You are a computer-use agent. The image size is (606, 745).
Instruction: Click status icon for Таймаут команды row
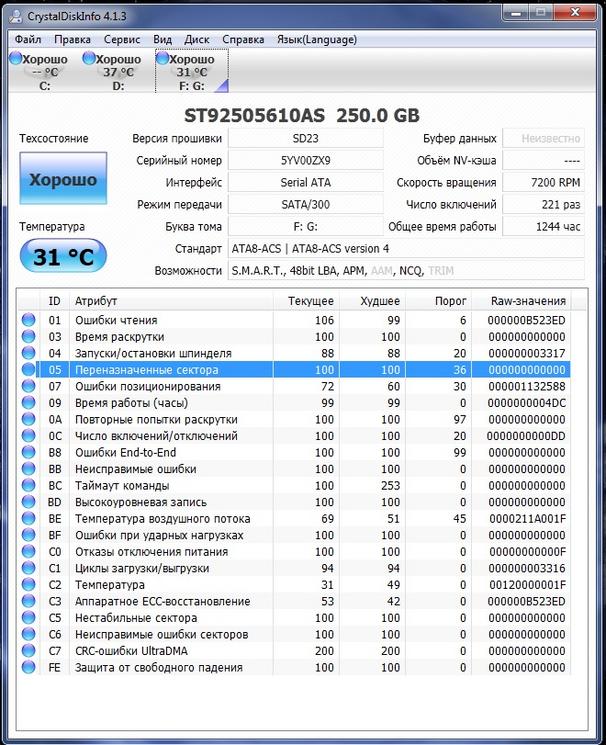click(29, 486)
